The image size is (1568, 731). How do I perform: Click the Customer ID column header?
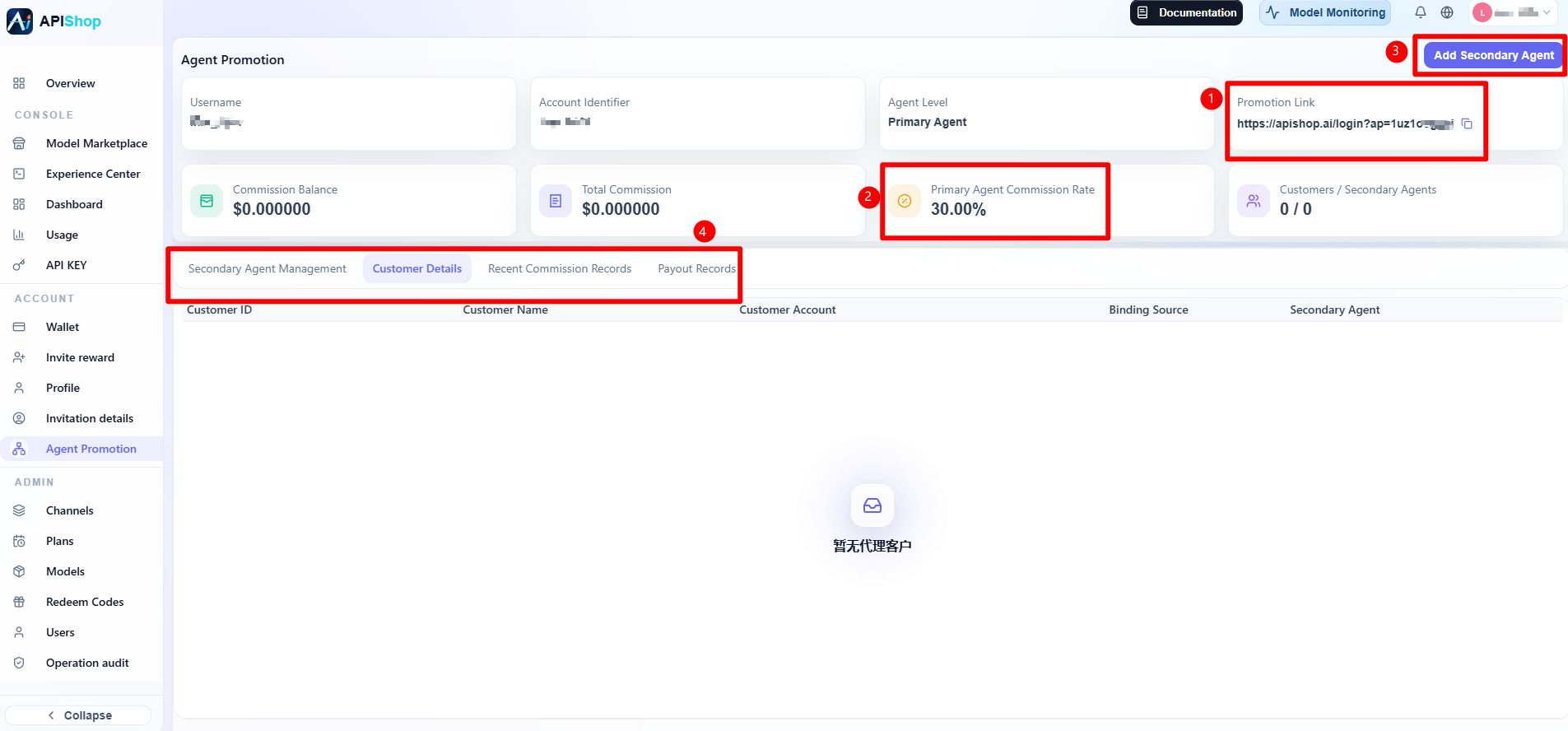[219, 310]
